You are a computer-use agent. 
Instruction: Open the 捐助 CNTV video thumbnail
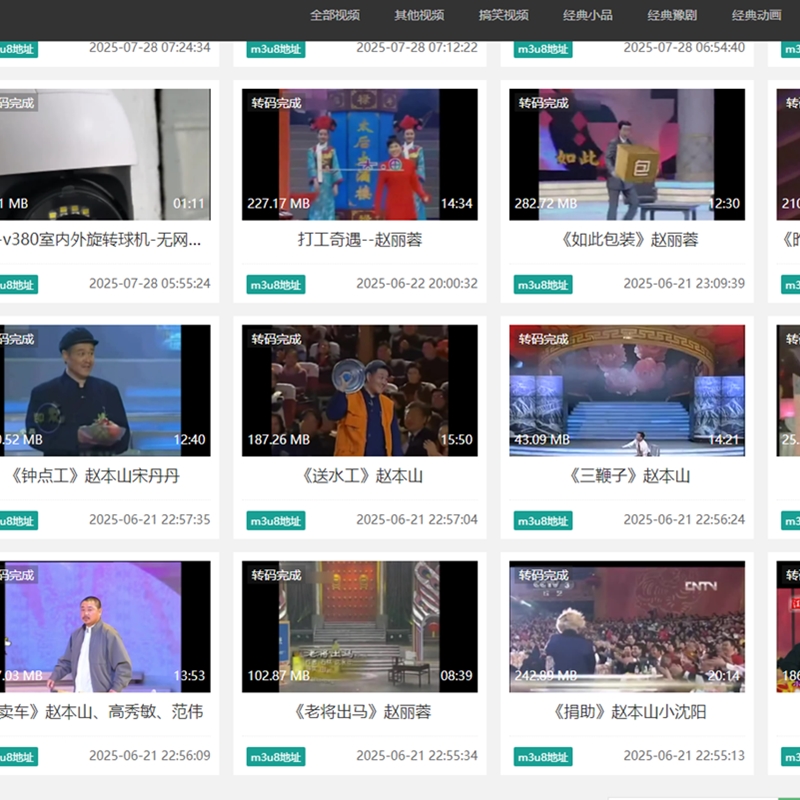coord(627,626)
